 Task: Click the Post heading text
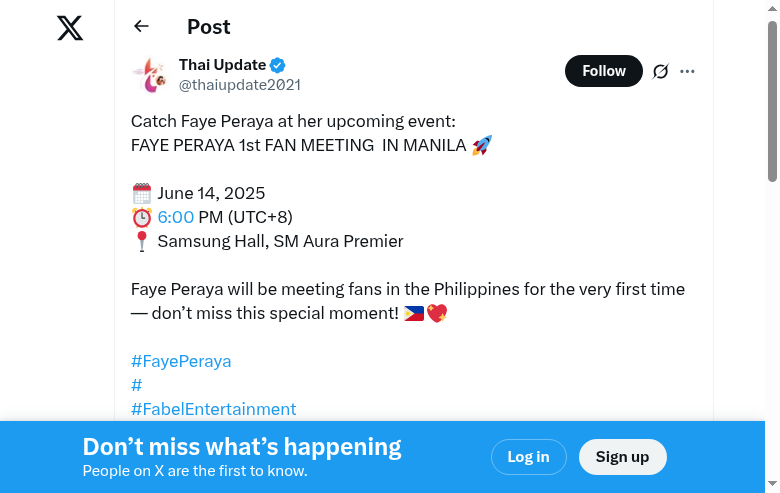coord(209,27)
